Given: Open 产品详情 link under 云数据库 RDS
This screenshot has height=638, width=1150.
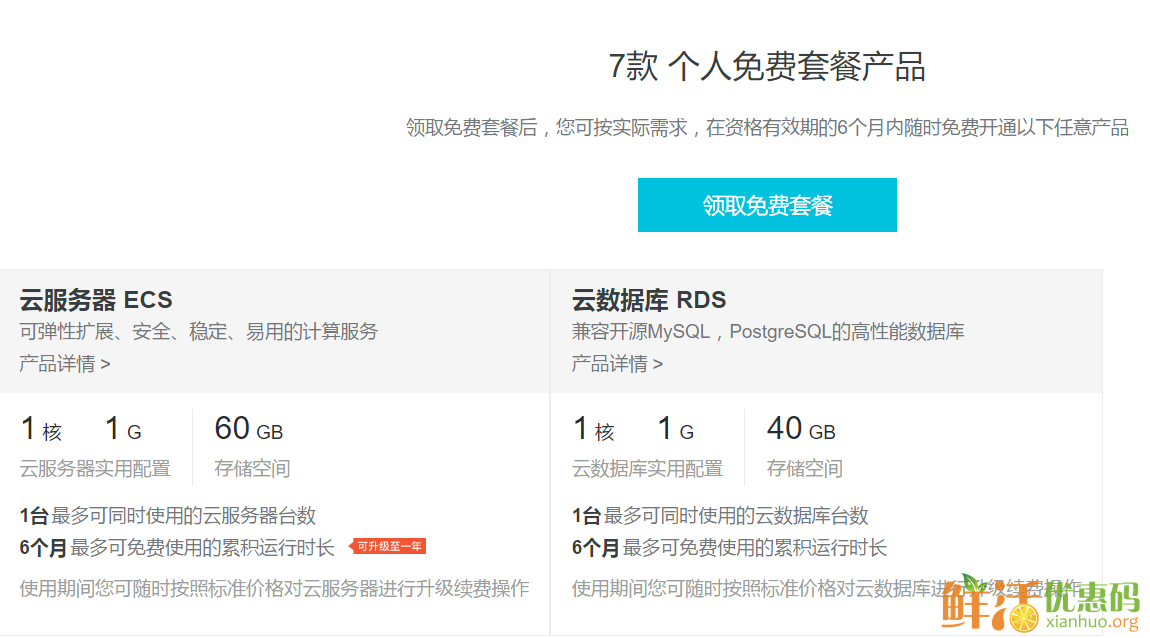Looking at the screenshot, I should click(617, 364).
